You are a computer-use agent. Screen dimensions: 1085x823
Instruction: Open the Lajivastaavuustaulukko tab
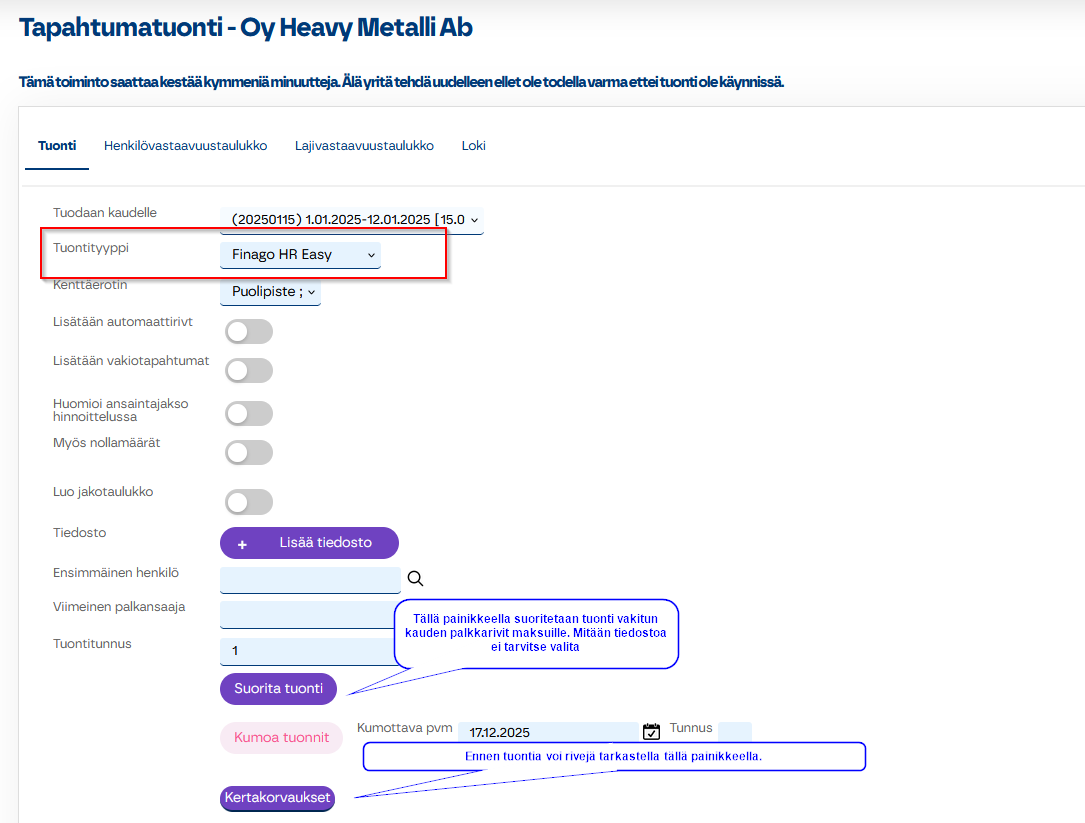tap(364, 146)
